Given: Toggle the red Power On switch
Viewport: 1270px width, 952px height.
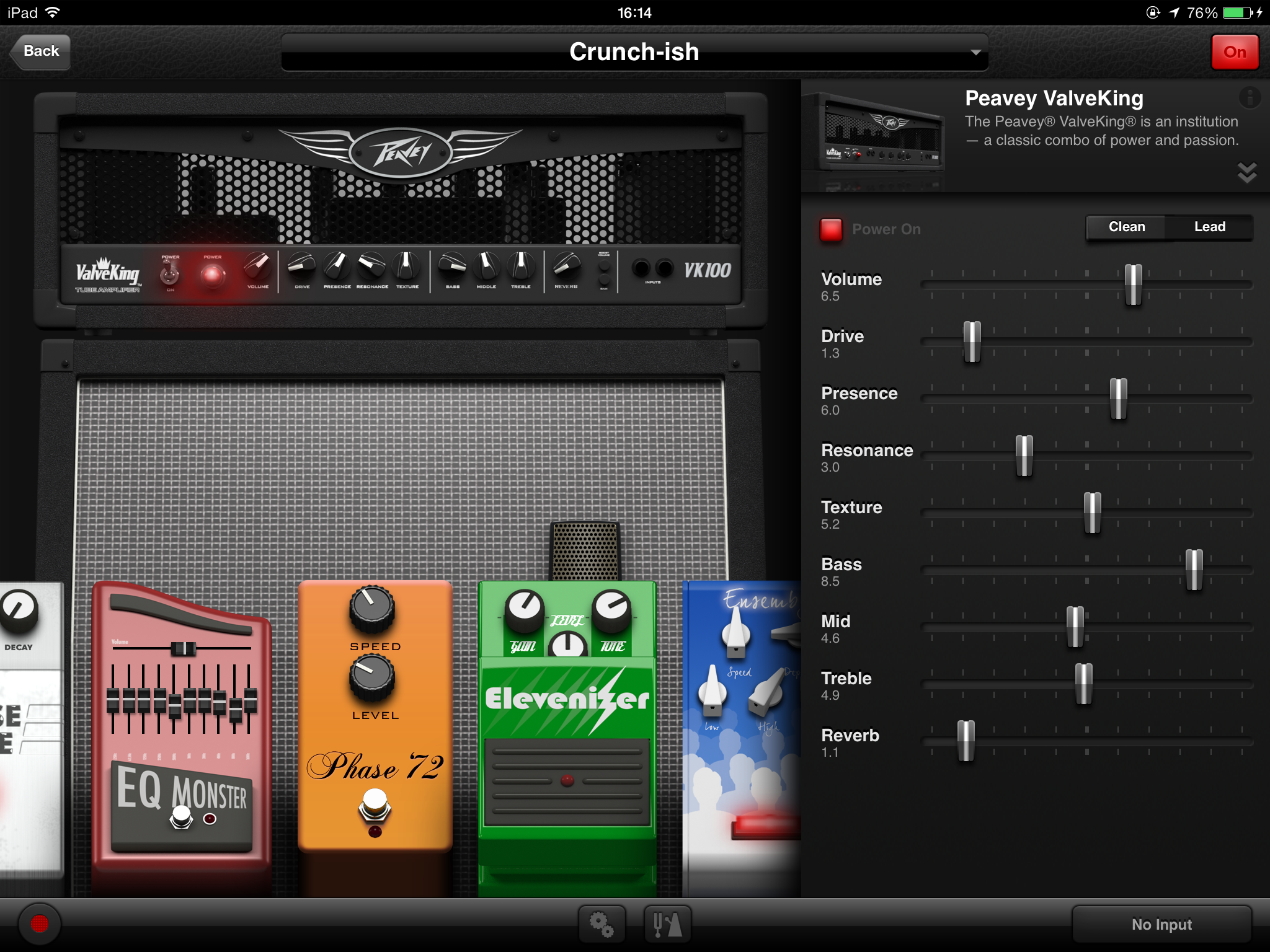Looking at the screenshot, I should pyautogui.click(x=831, y=229).
